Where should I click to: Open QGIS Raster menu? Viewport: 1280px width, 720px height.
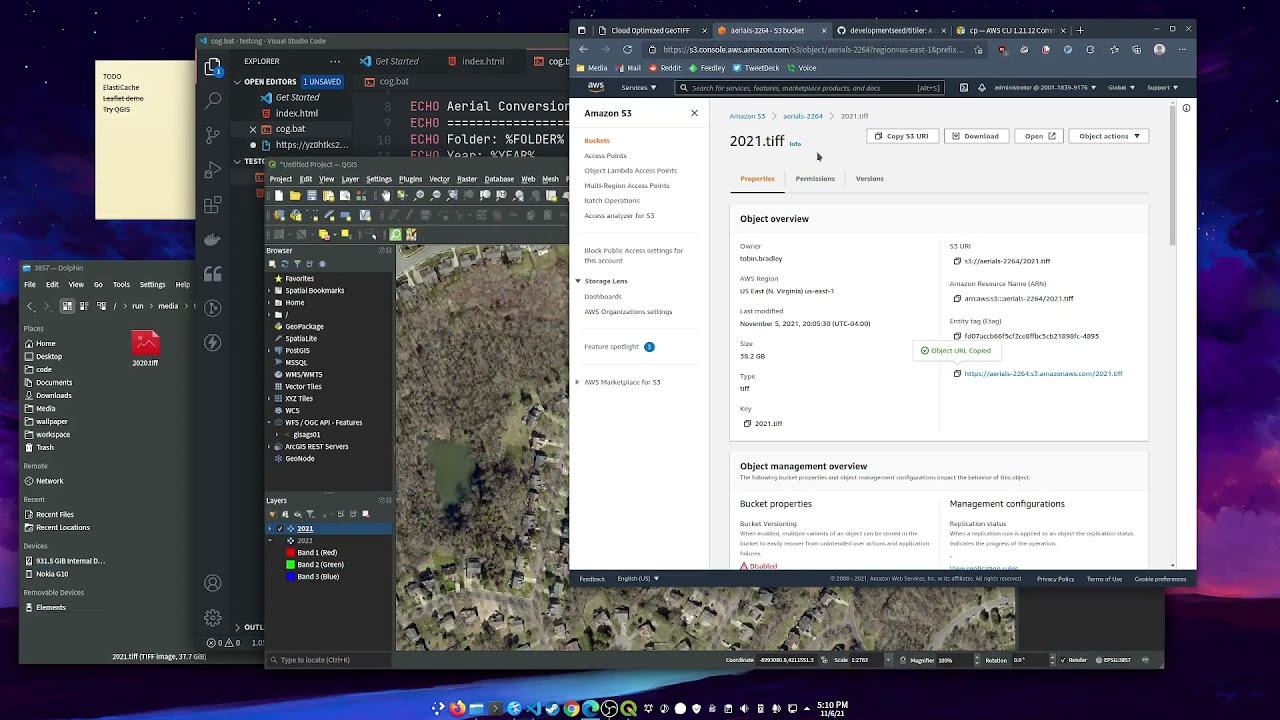pos(467,179)
